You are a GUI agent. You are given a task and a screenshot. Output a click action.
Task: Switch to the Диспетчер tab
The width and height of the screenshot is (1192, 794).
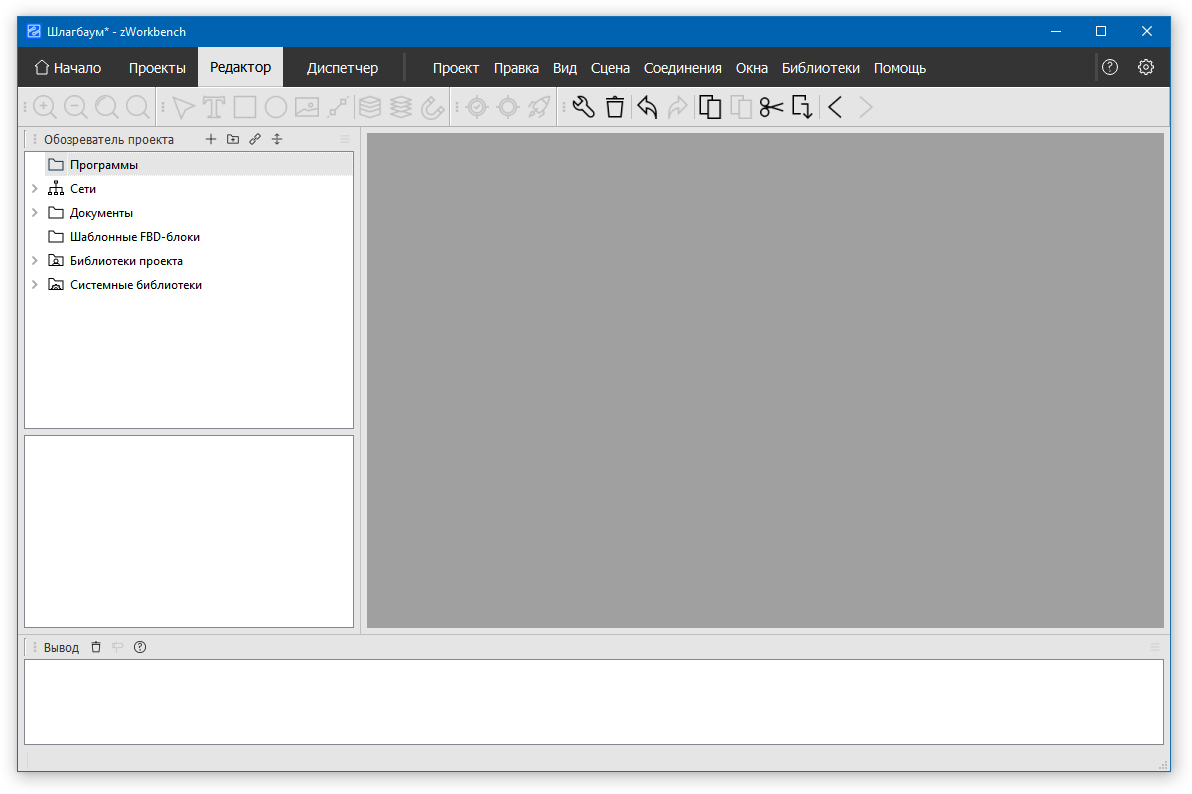(342, 68)
